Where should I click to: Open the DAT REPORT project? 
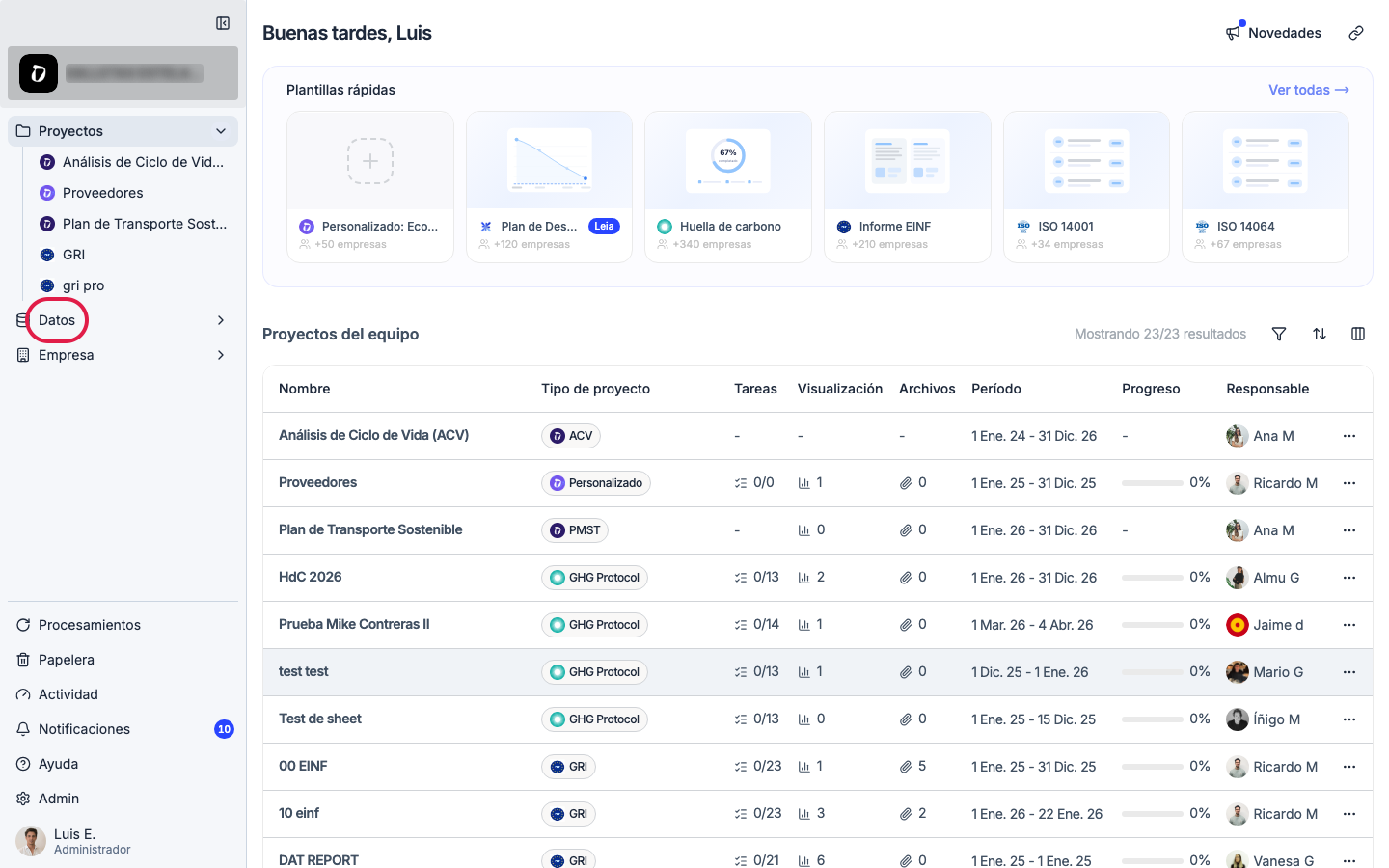(318, 860)
